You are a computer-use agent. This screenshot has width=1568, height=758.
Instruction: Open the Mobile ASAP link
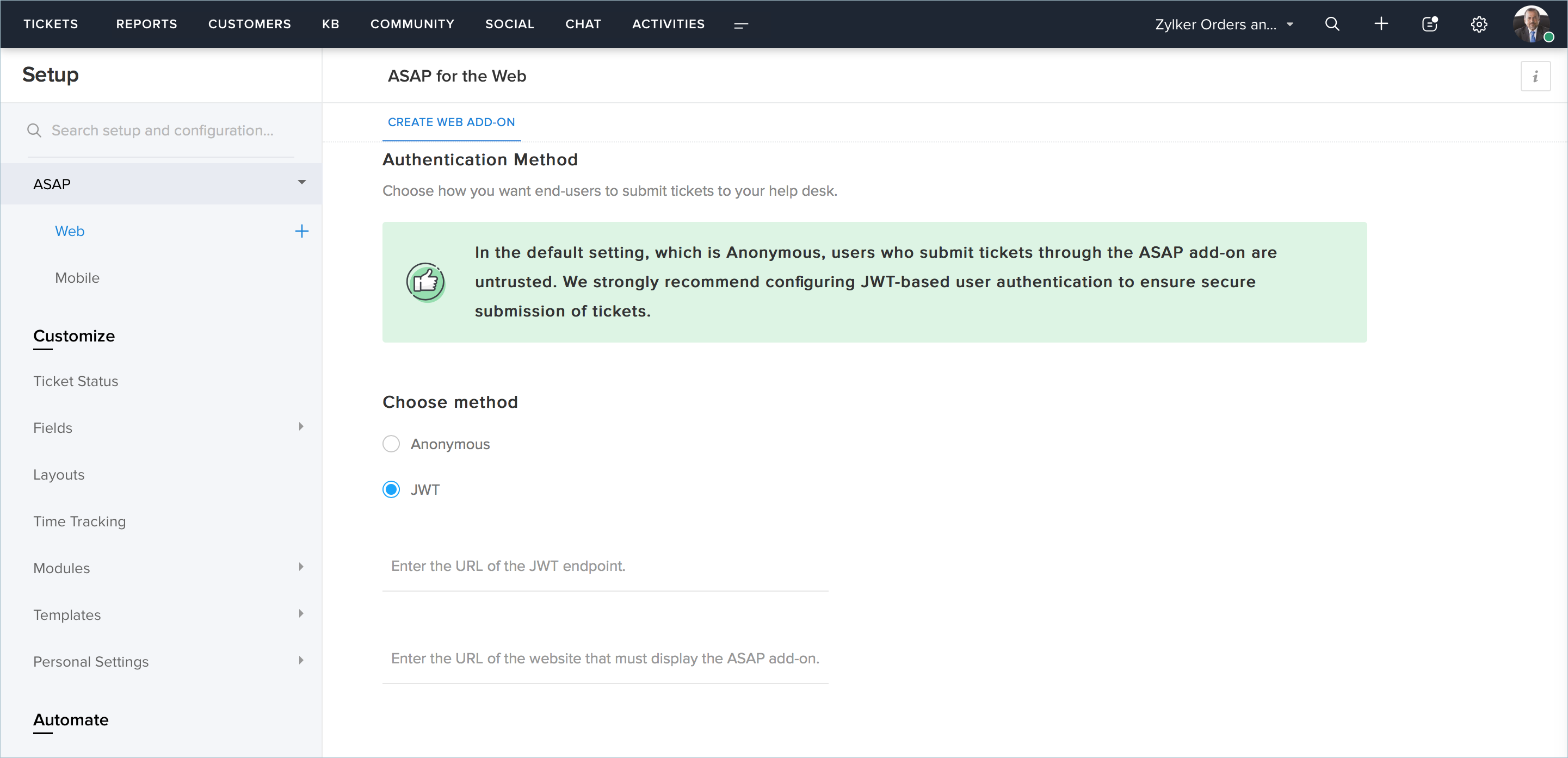(77, 278)
